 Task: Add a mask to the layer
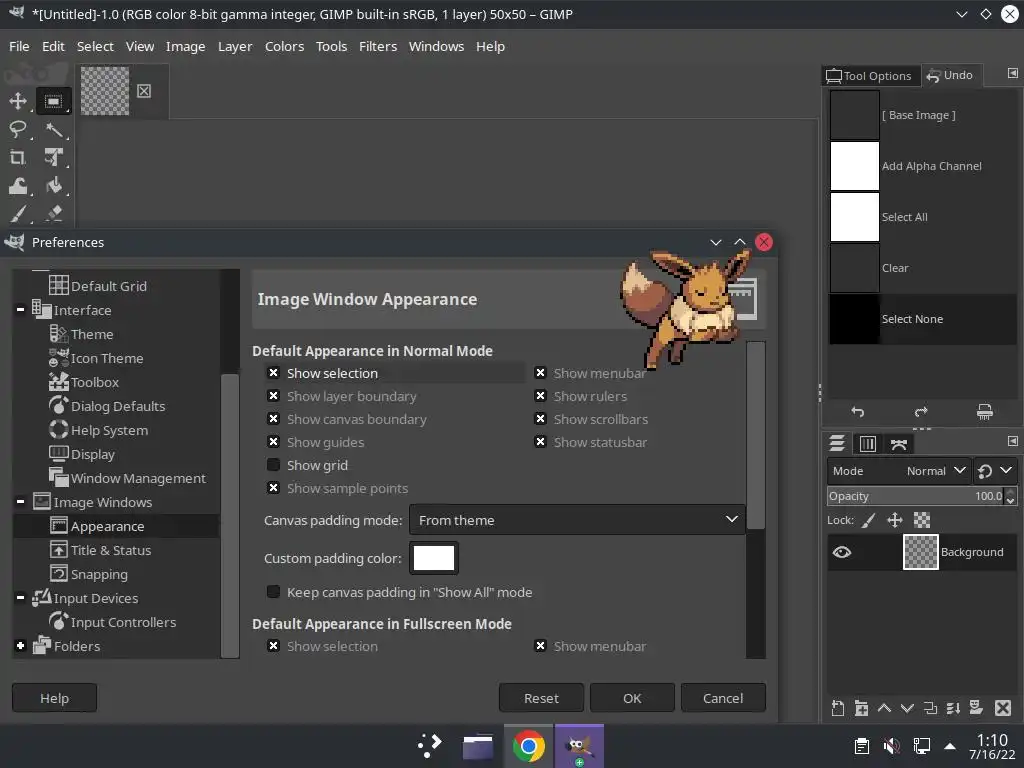click(x=976, y=708)
